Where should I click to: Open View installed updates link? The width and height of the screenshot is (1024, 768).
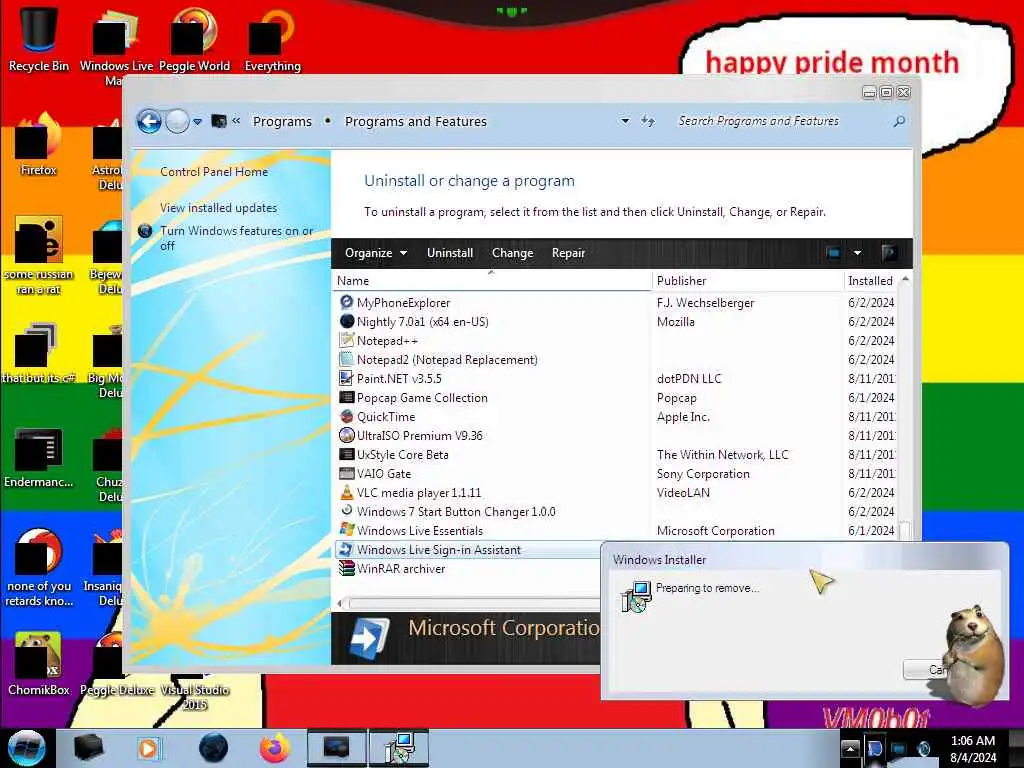(219, 208)
